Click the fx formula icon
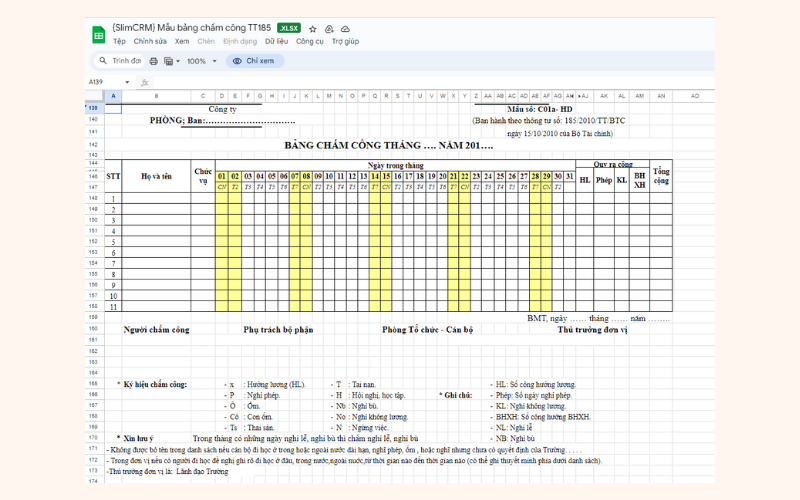 145,82
